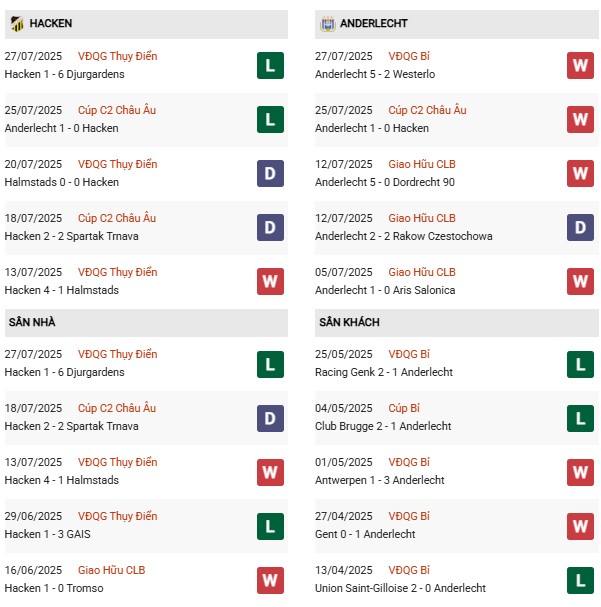Click the L badge for Racing Genk 2 - 1 Anderlecht

click(580, 364)
